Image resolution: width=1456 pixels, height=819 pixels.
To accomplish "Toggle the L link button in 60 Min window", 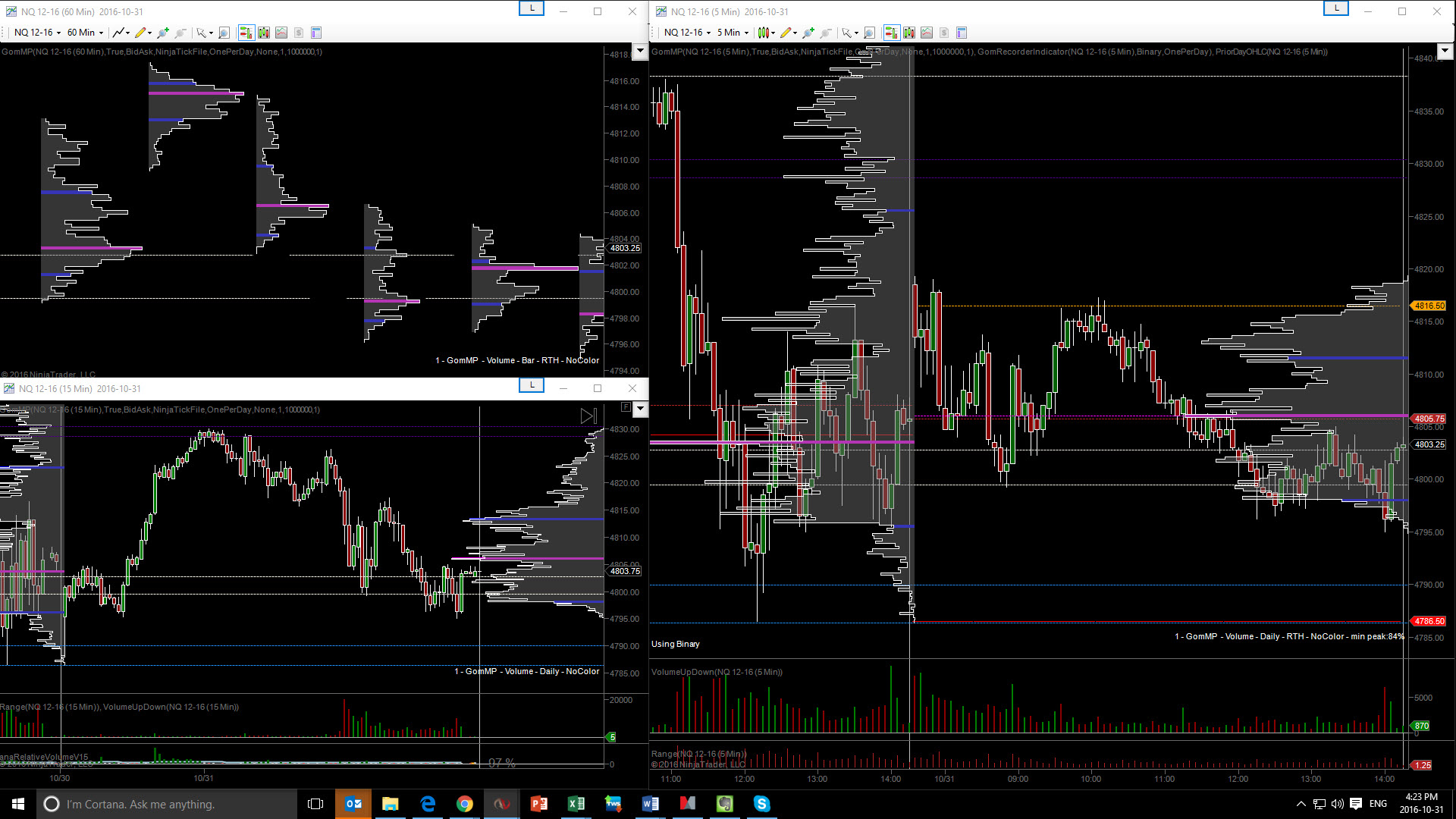I will click(532, 8).
